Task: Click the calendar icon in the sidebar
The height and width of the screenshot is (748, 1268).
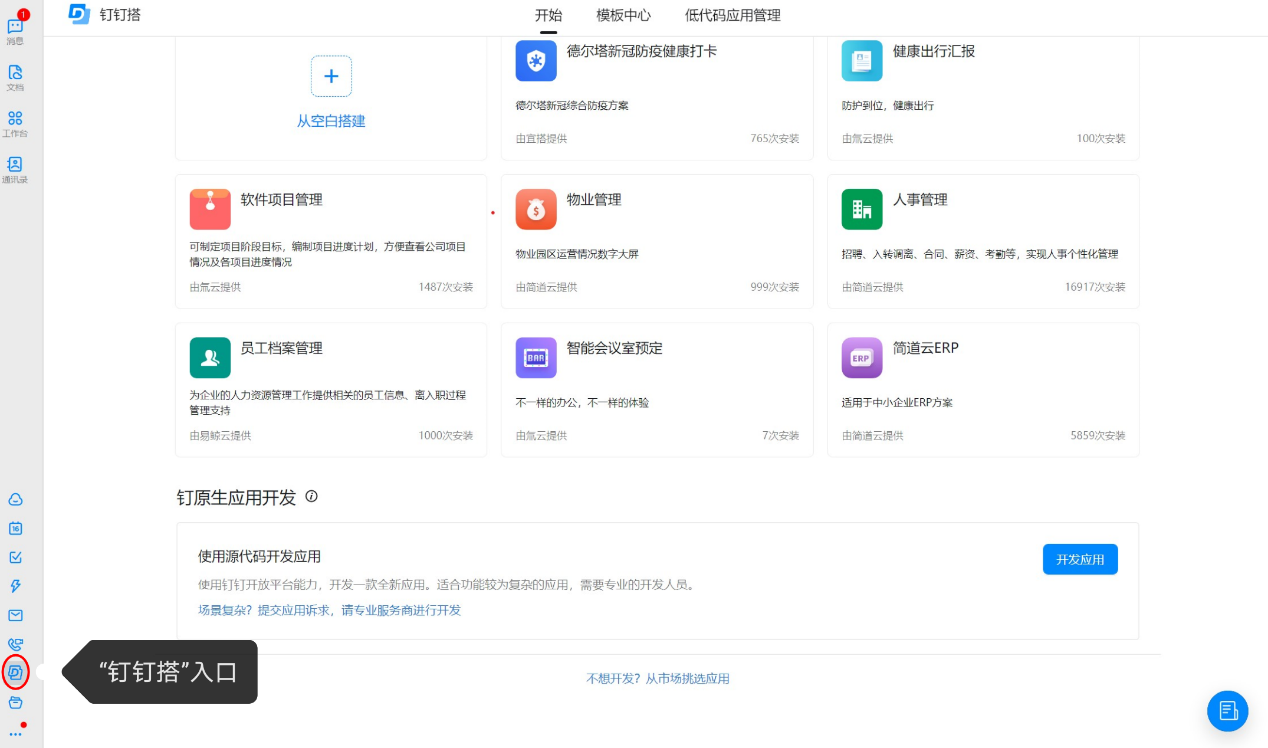Action: click(15, 528)
